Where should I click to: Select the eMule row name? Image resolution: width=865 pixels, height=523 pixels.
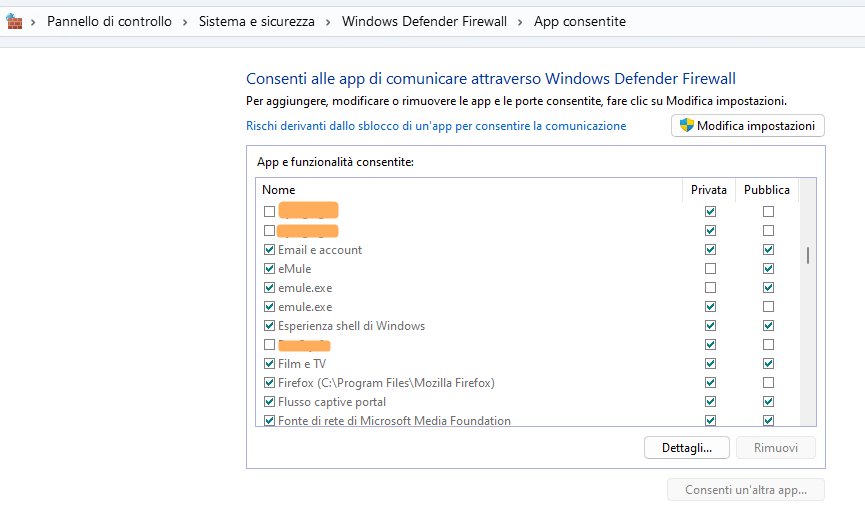(295, 269)
